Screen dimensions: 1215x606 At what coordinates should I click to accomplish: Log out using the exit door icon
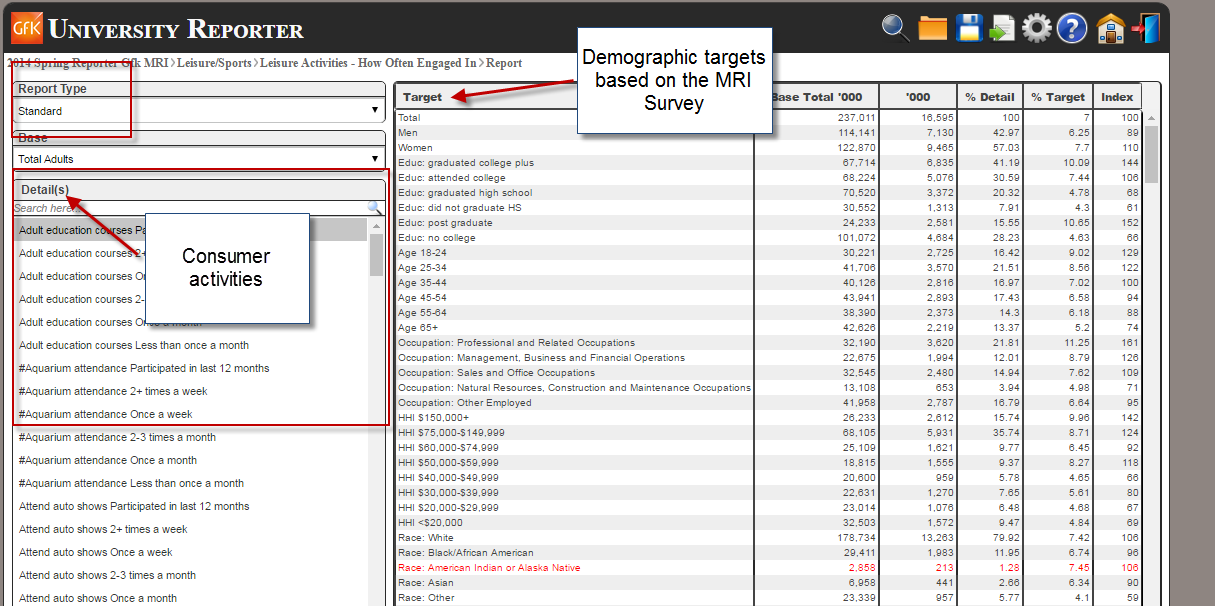(1147, 28)
